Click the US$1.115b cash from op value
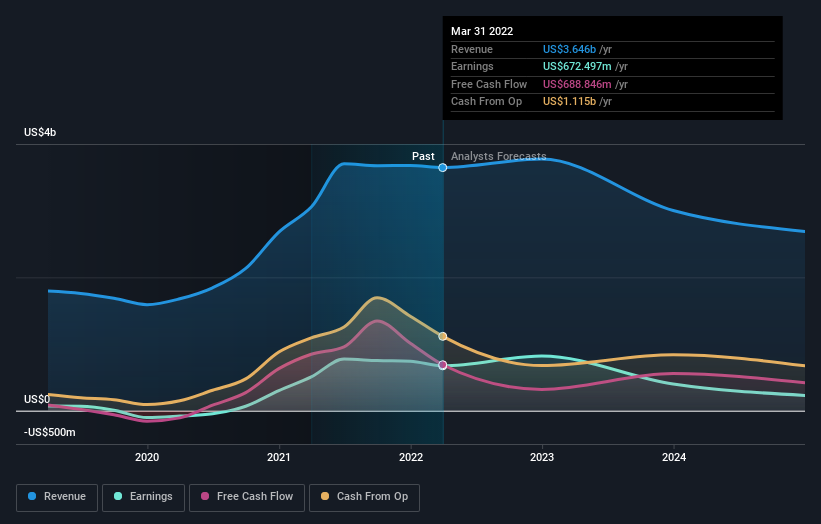The image size is (821, 524). tap(569, 102)
